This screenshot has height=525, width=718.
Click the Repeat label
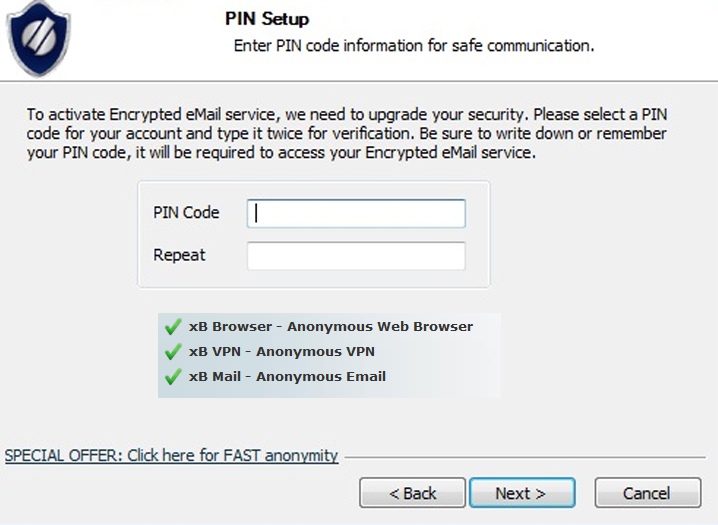179,255
